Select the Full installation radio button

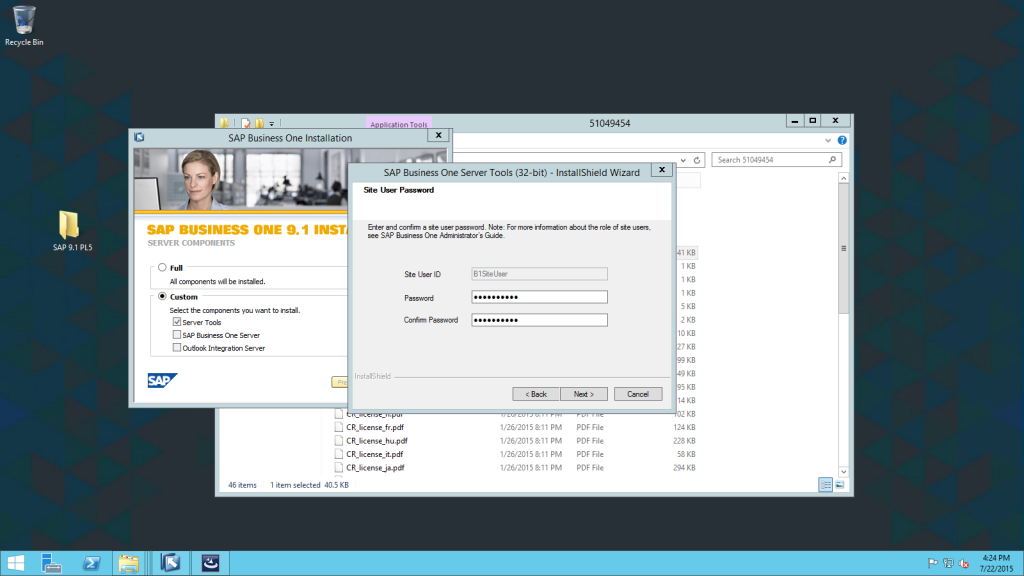point(162,267)
